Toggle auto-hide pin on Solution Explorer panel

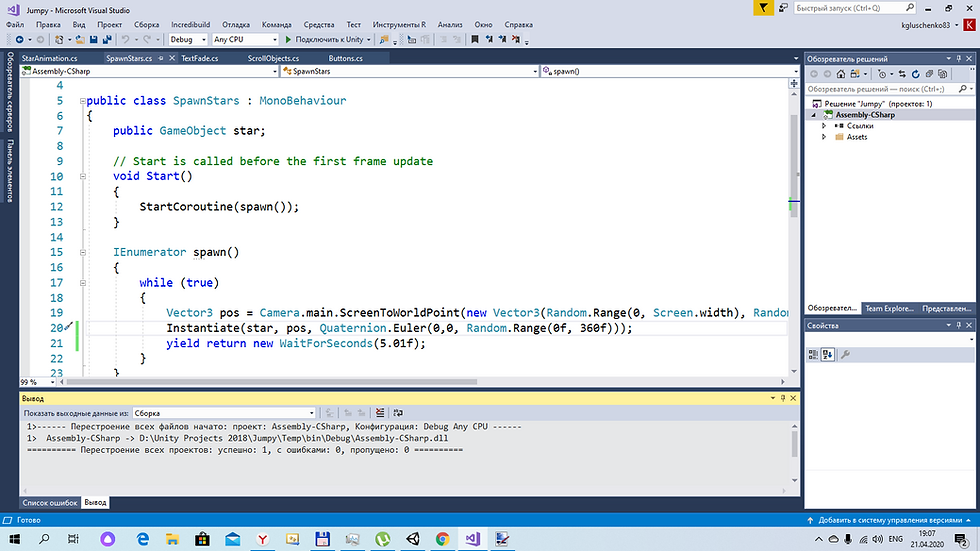[x=959, y=58]
